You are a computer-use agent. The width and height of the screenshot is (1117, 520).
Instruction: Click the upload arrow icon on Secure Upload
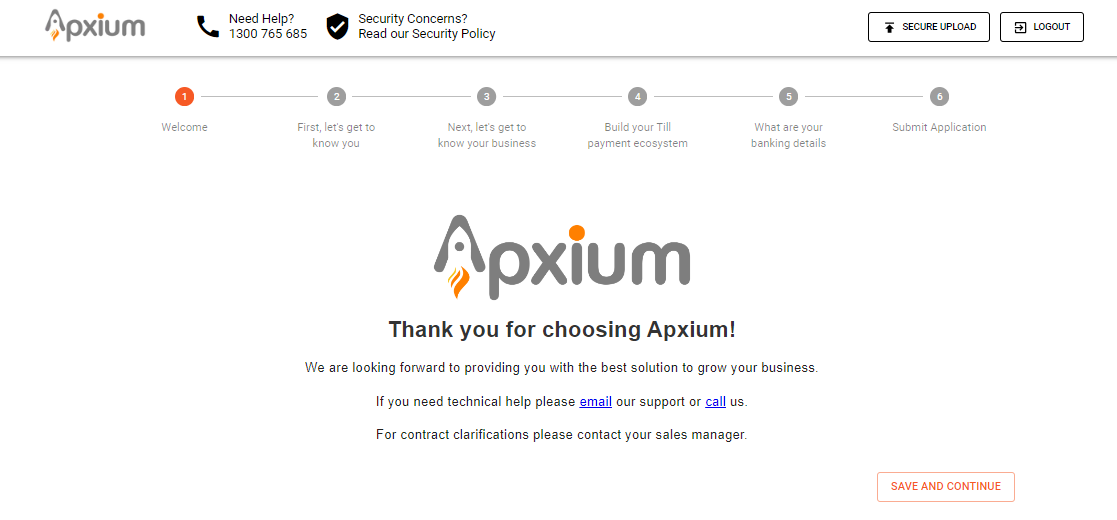point(889,27)
